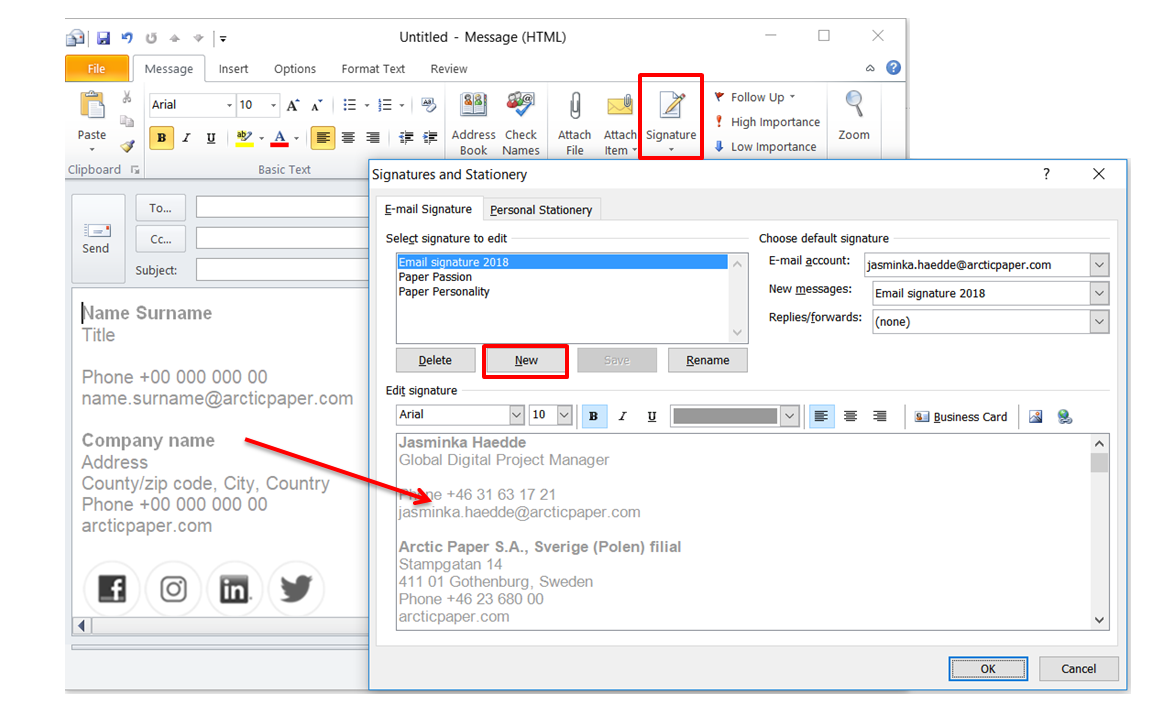Click insert picture icon in signature editor

(x=1036, y=417)
